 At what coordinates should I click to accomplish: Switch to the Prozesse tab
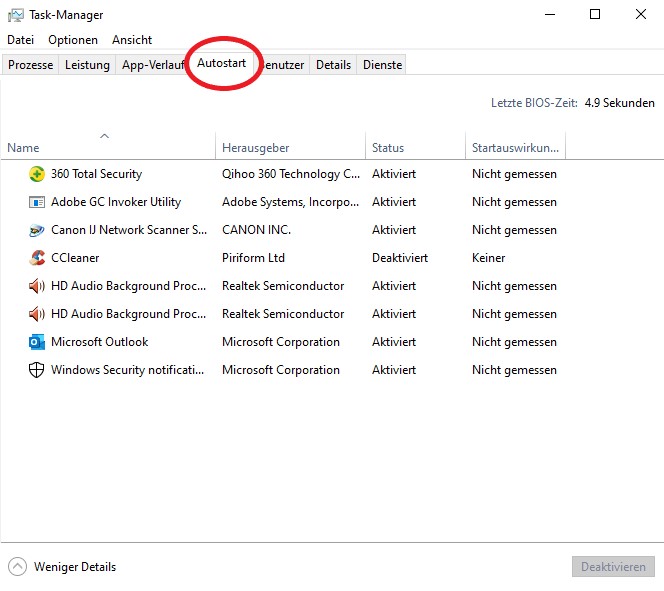[30, 65]
